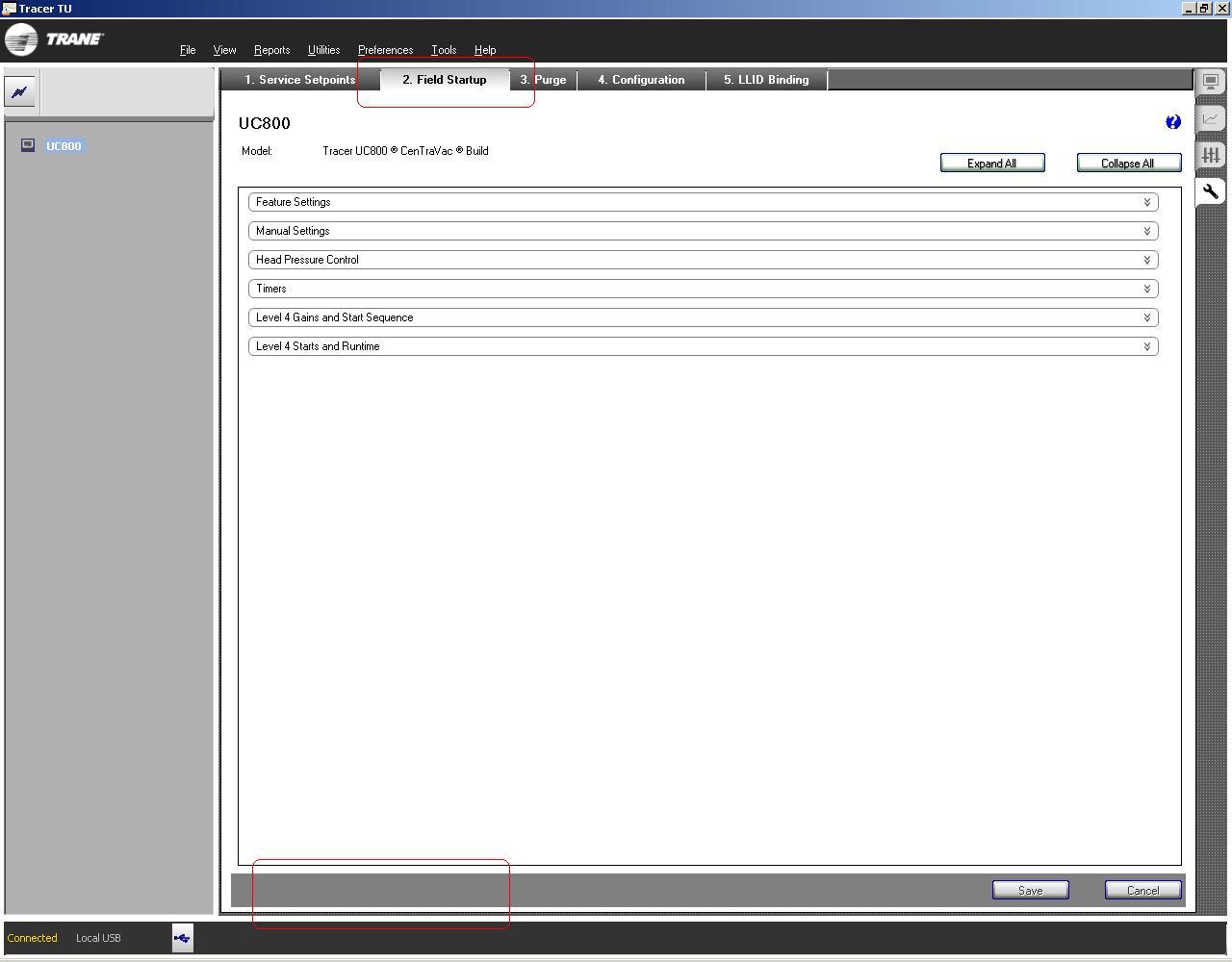Open the File menu
The height and width of the screenshot is (962, 1232).
click(188, 50)
